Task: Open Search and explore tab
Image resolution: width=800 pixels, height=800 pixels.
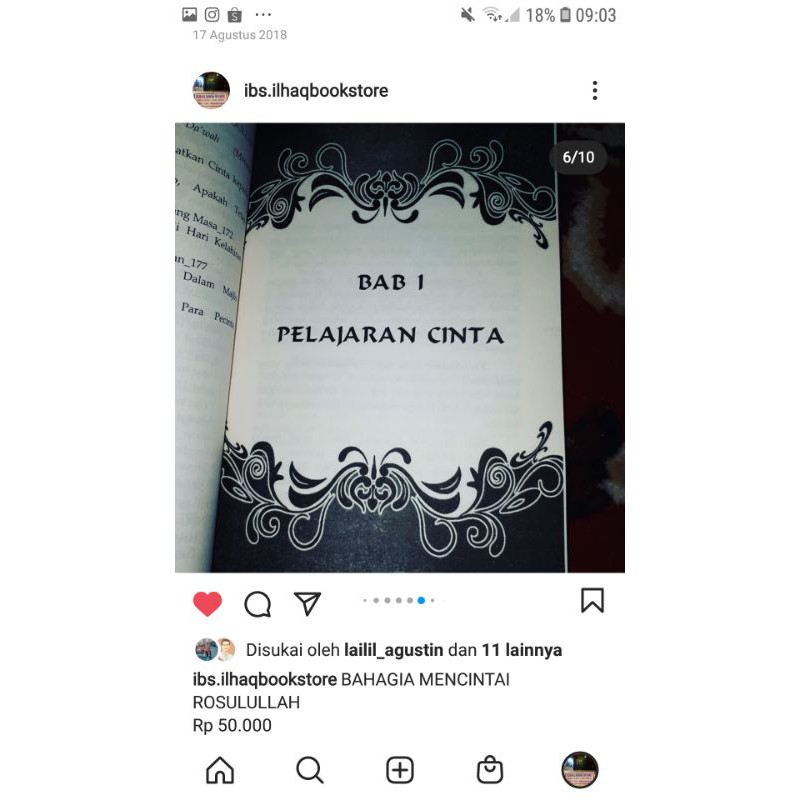Action: click(310, 770)
